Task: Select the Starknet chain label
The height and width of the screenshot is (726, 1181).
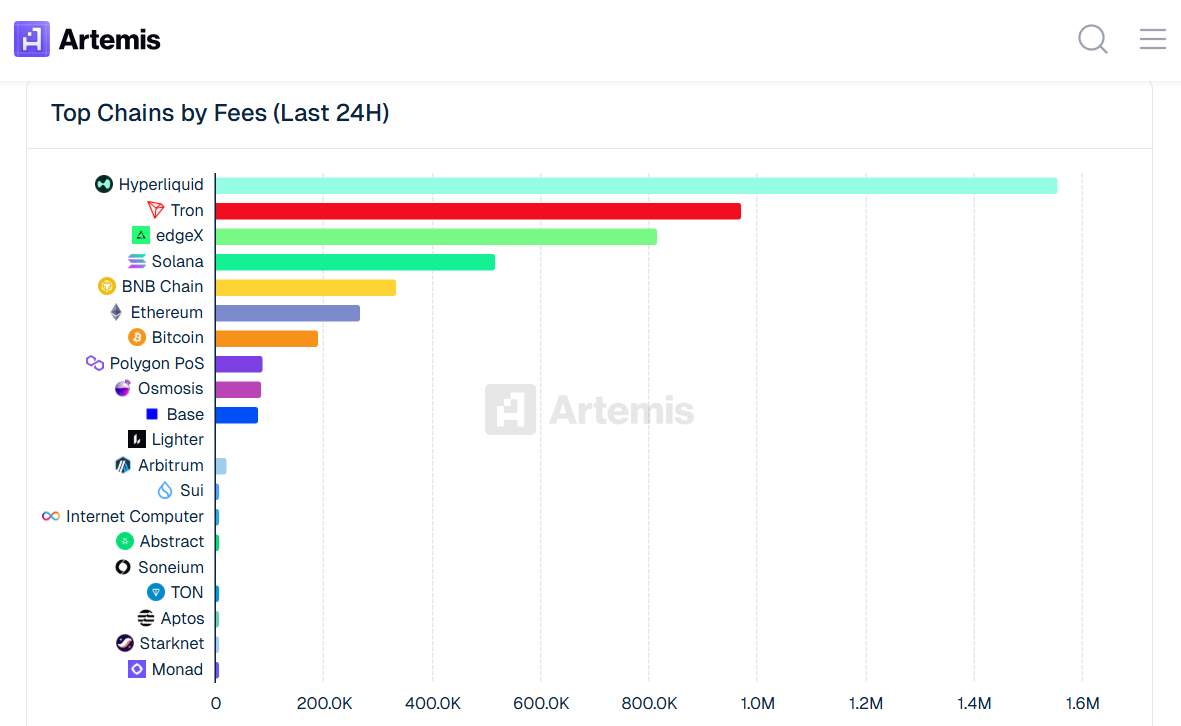Action: click(x=172, y=643)
